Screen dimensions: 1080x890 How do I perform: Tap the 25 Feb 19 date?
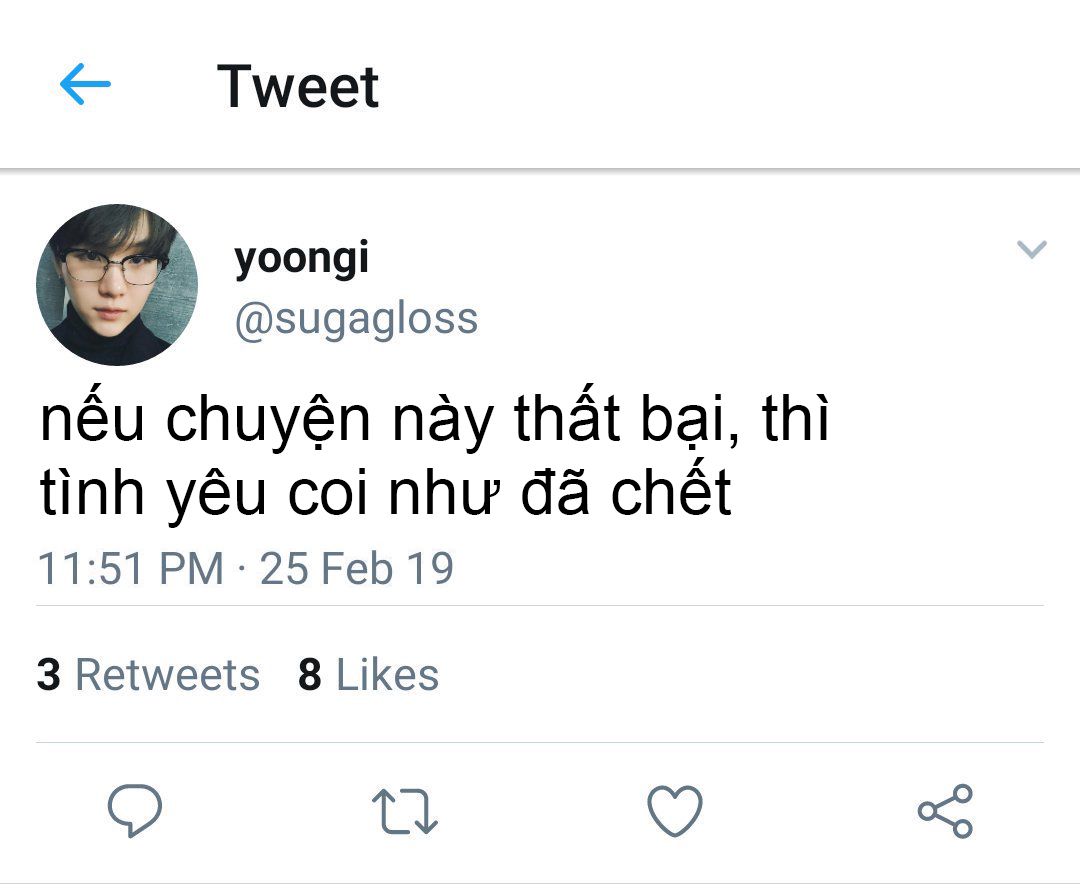(357, 568)
